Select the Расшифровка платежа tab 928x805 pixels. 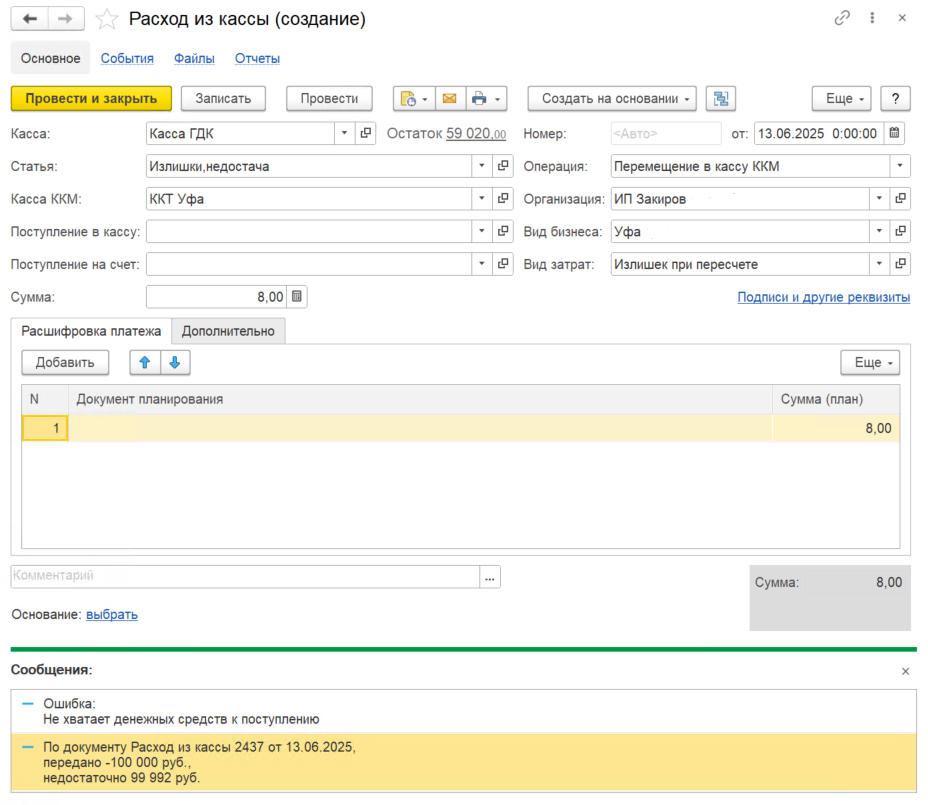click(91, 331)
